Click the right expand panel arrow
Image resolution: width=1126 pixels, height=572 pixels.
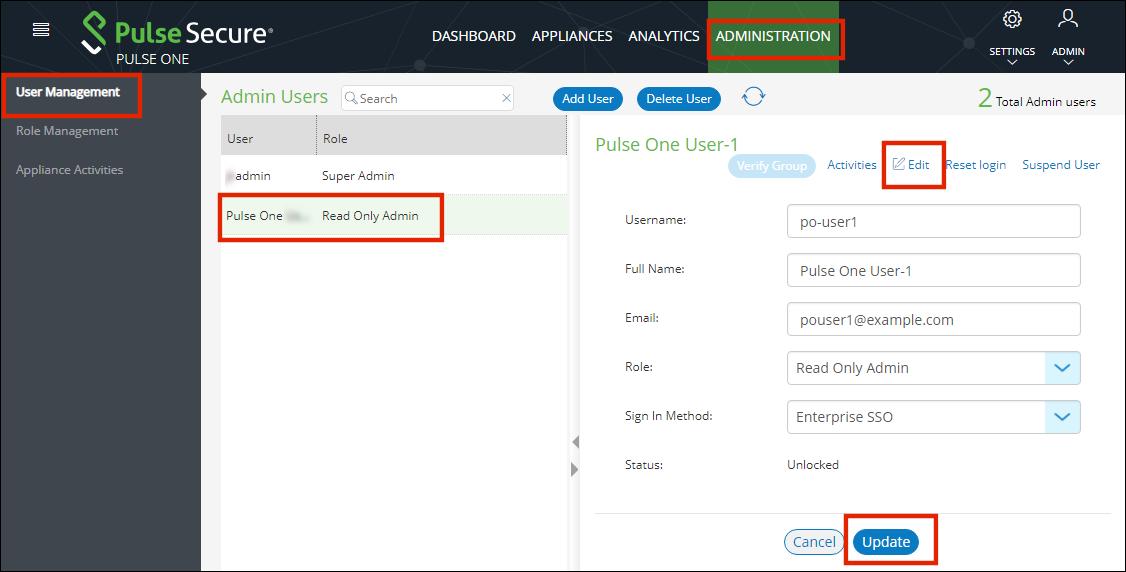[574, 469]
